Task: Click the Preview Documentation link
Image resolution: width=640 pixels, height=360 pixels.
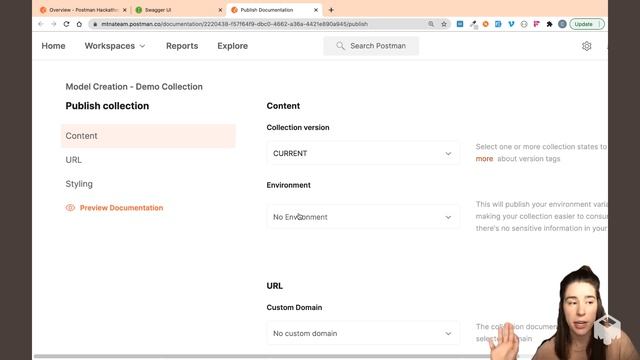Action: (121, 208)
